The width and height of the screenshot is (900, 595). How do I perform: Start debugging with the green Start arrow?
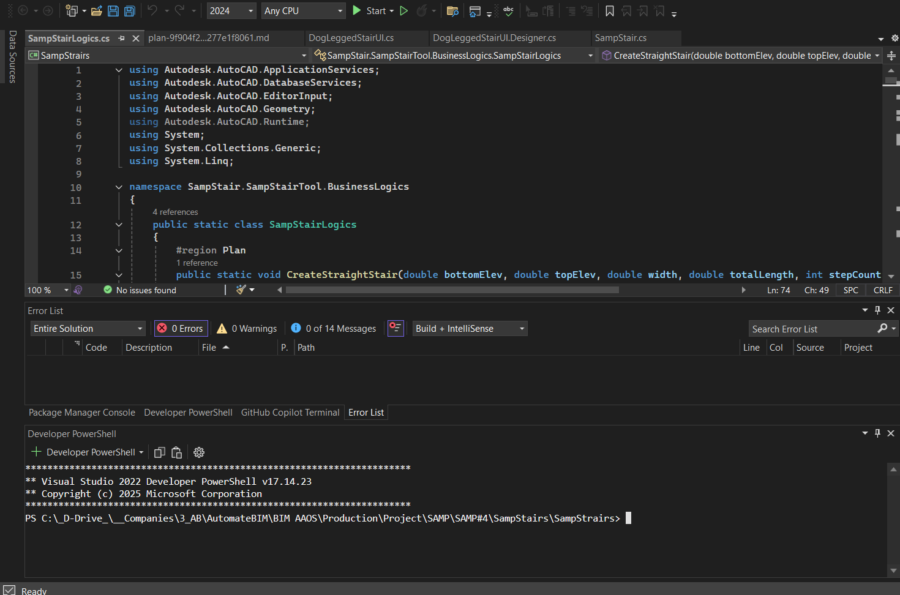pos(358,10)
